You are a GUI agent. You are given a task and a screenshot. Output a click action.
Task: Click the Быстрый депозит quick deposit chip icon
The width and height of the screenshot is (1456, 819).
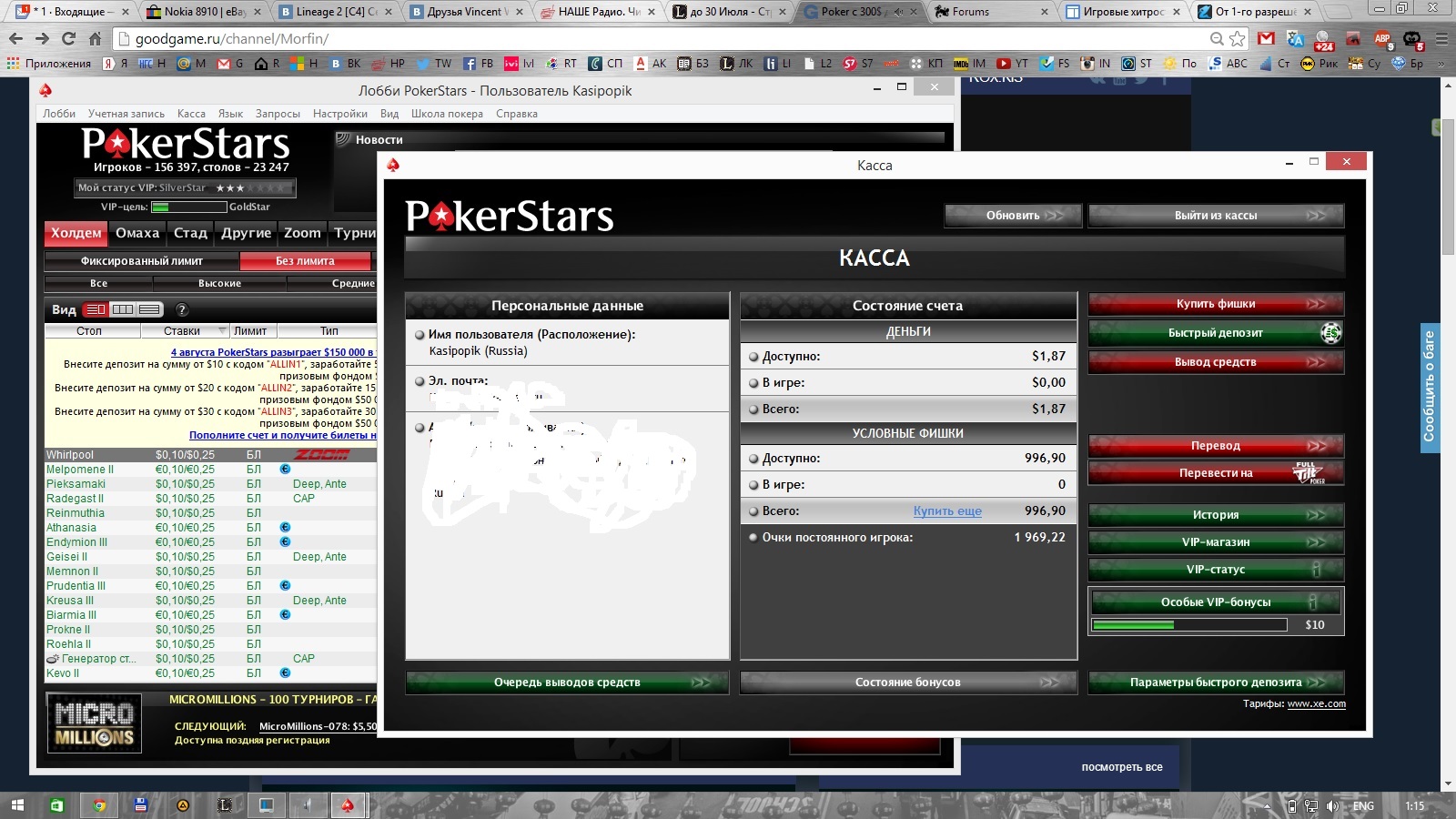[1330, 333]
